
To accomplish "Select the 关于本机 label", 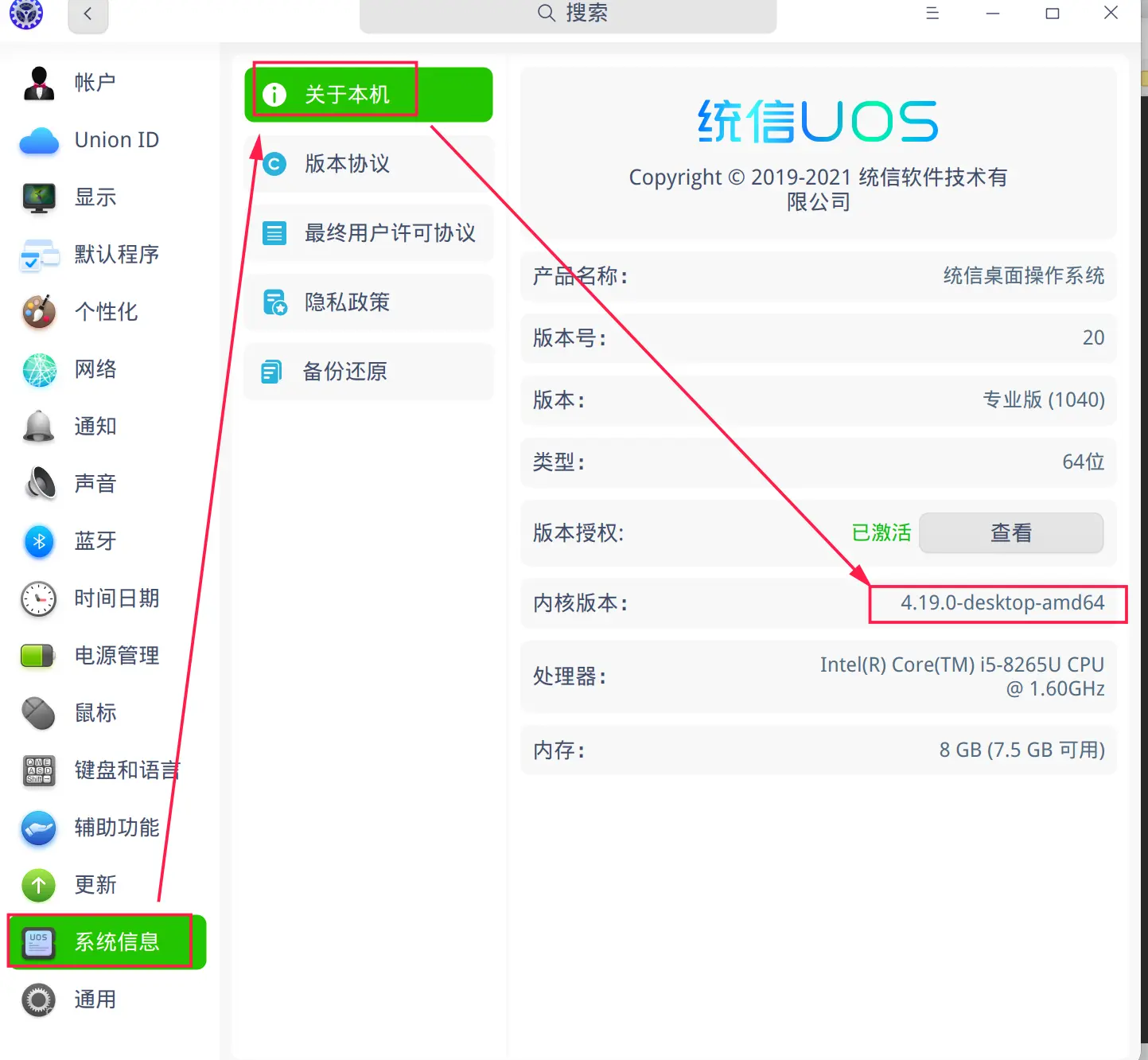I will [x=347, y=95].
